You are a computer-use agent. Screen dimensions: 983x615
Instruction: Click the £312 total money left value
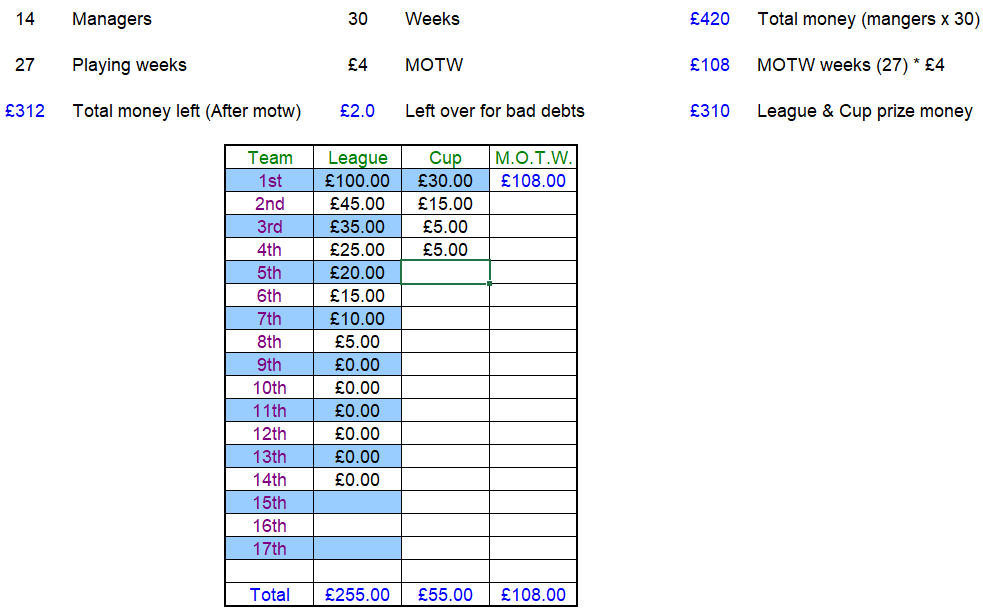pos(25,111)
